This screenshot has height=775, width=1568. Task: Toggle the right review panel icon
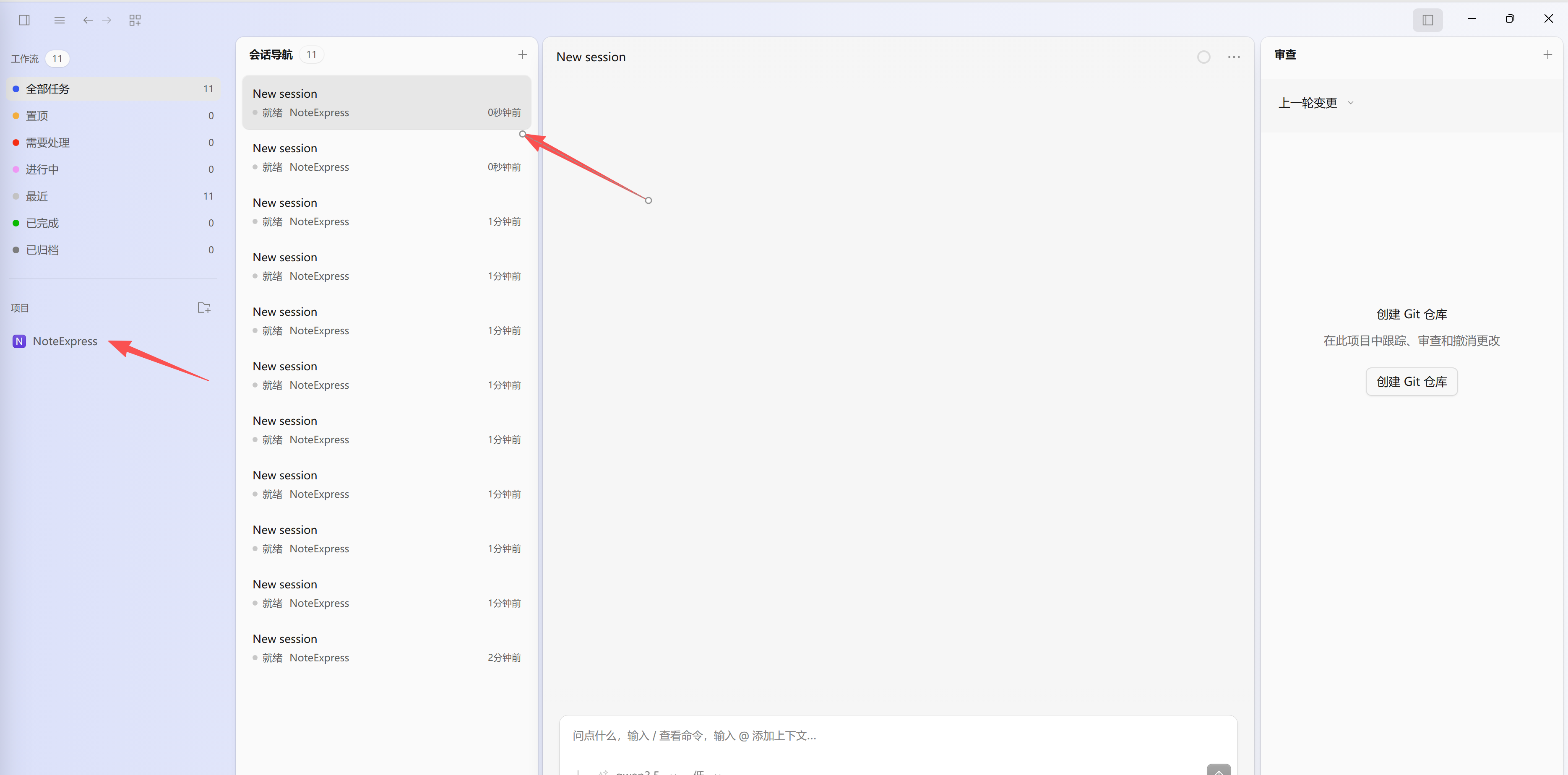(x=1427, y=20)
